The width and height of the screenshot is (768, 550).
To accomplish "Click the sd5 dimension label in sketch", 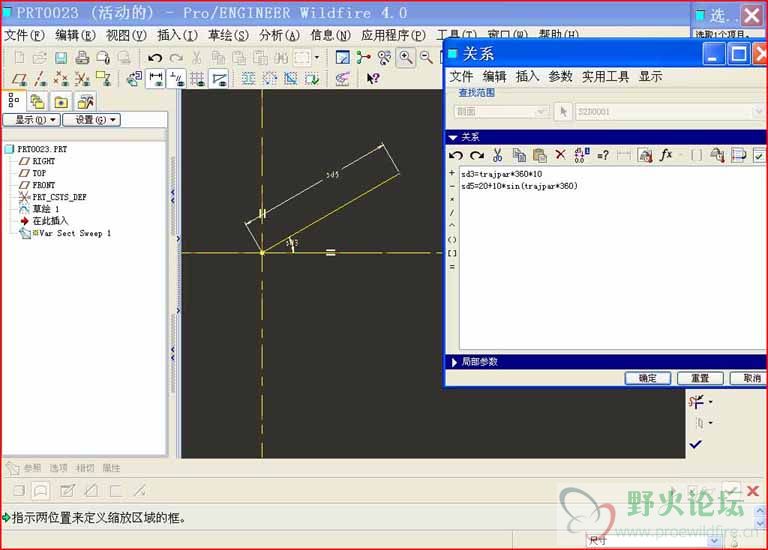I will (x=333, y=174).
